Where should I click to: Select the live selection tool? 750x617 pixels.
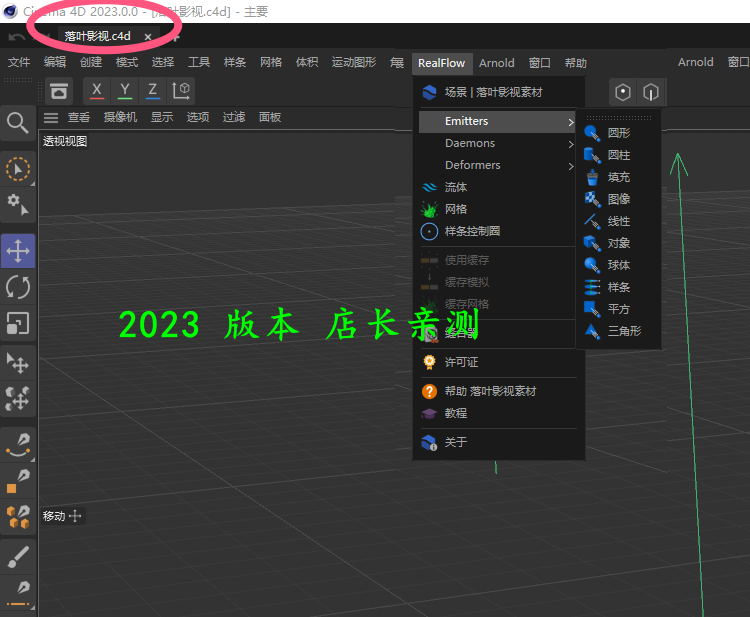point(18,169)
